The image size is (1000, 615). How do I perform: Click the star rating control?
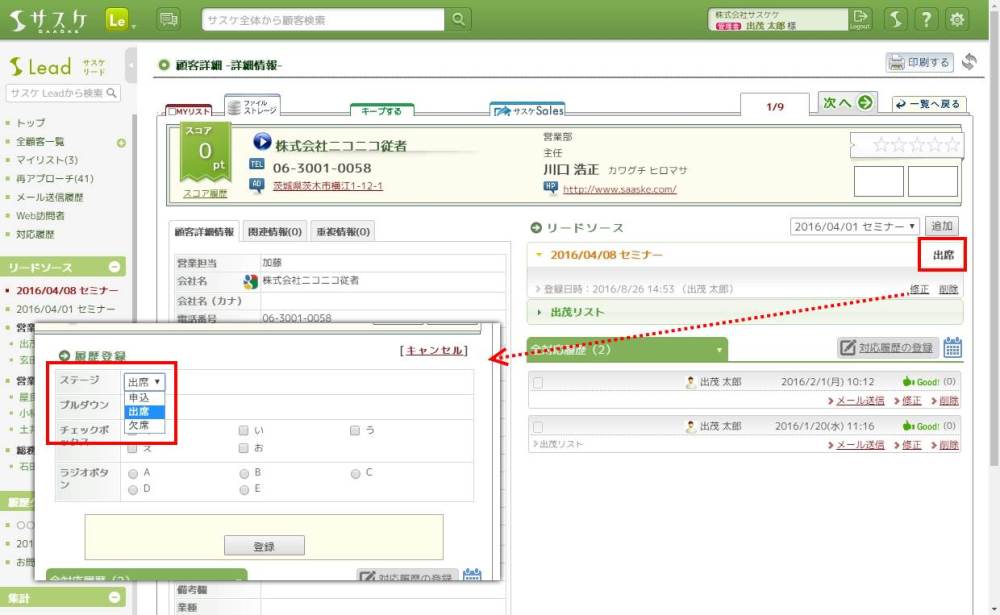point(916,145)
